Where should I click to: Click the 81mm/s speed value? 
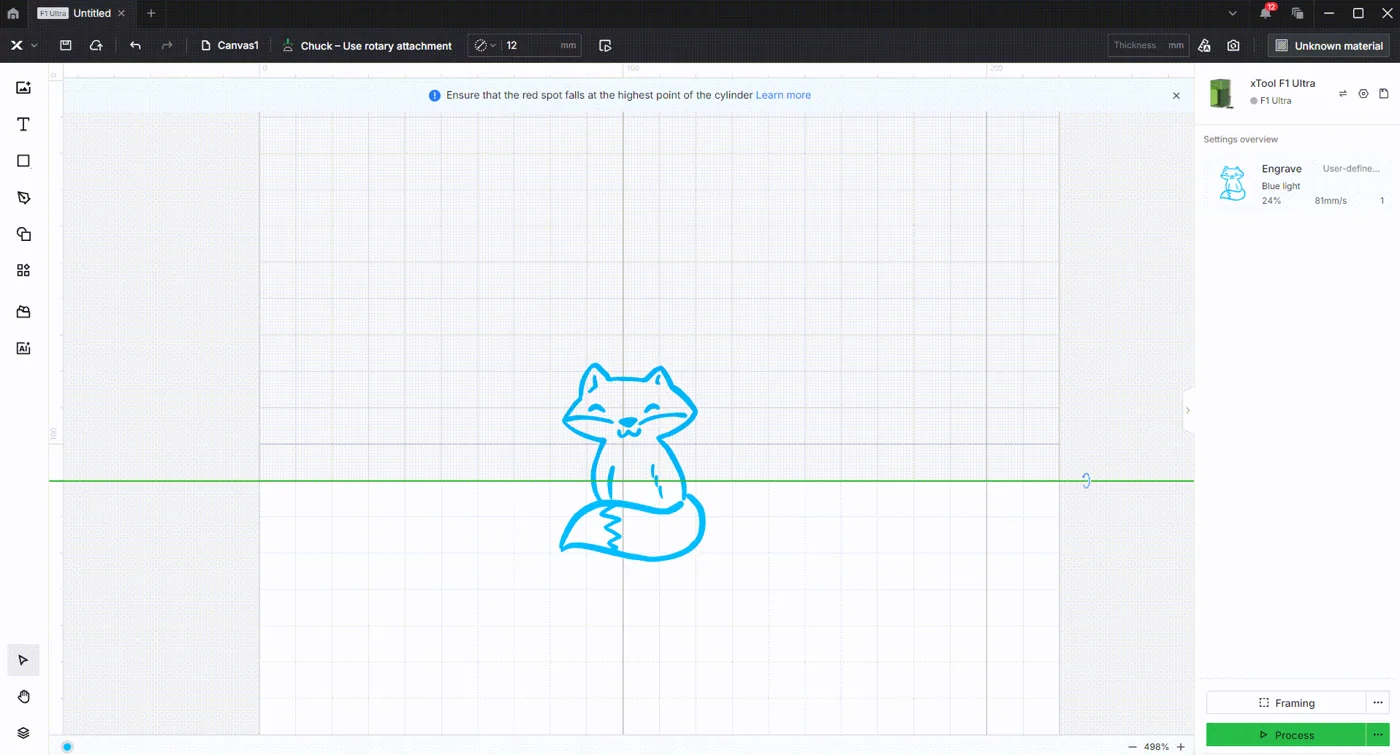[1330, 201]
